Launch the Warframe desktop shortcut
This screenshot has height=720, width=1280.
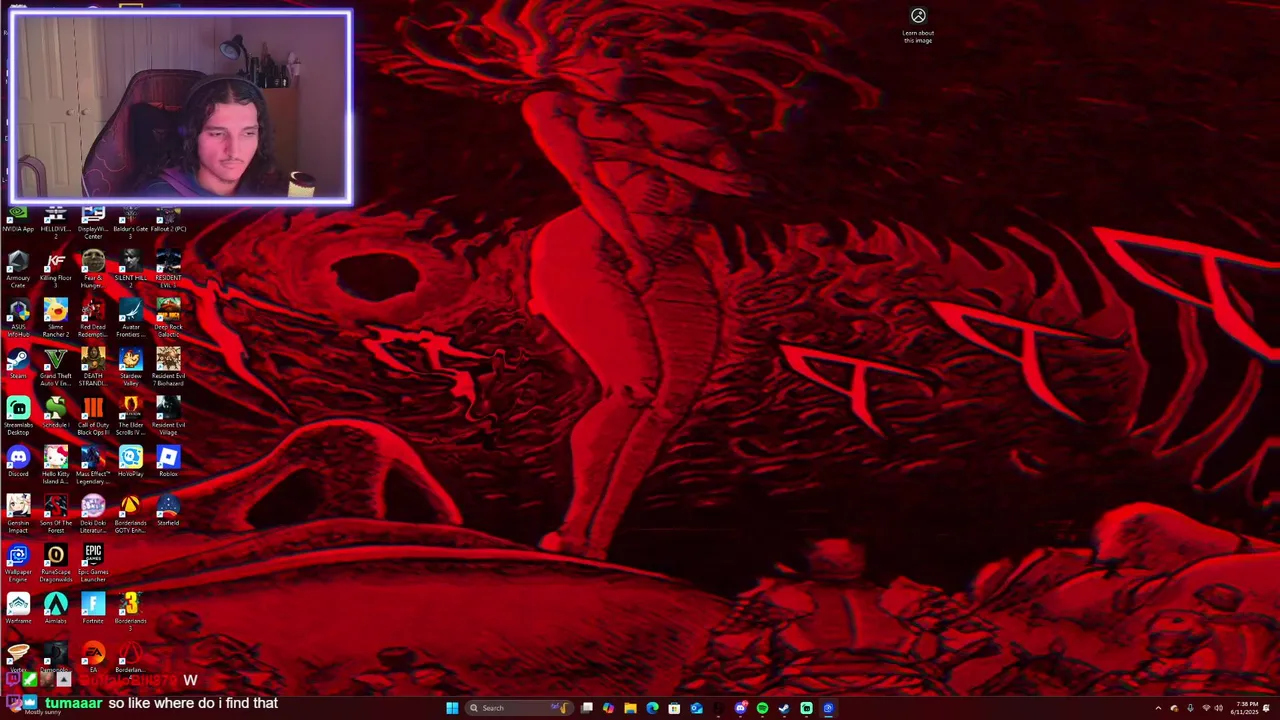click(x=18, y=609)
